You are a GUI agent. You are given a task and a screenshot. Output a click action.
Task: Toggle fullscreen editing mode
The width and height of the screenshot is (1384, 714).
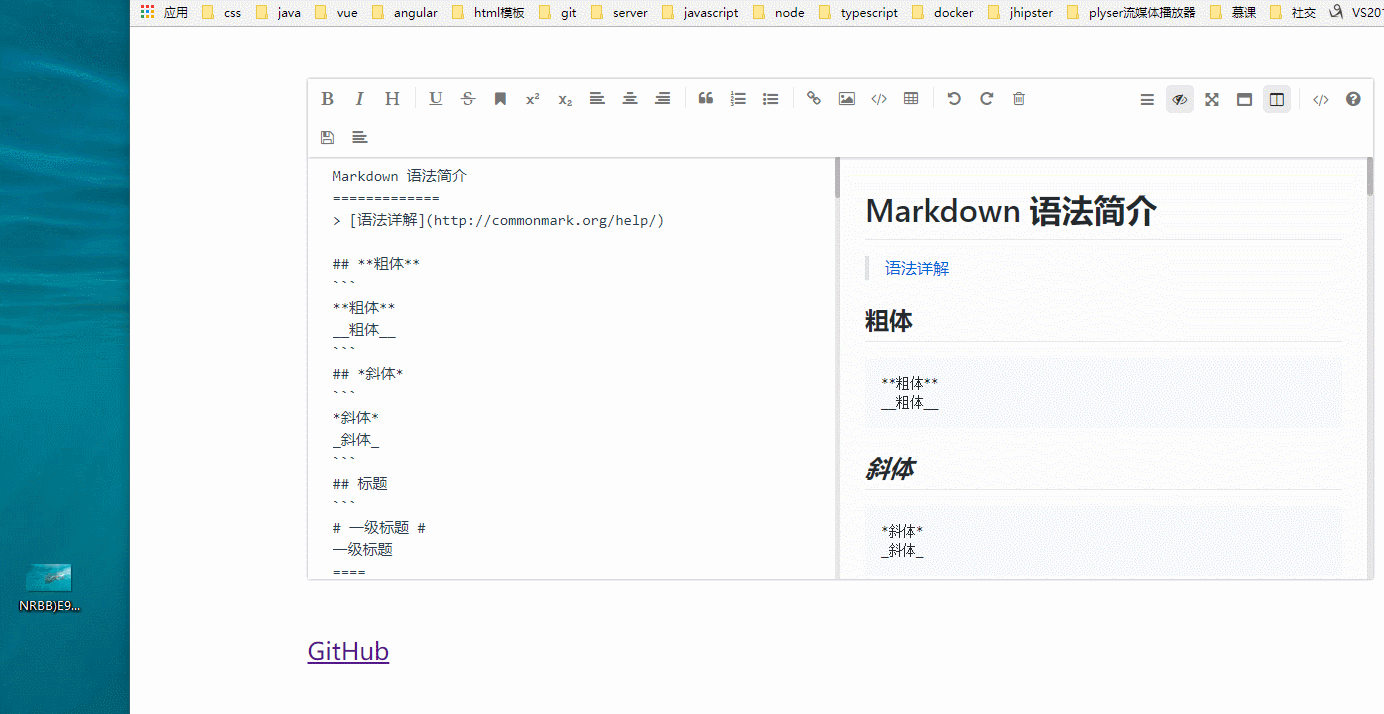(1212, 100)
